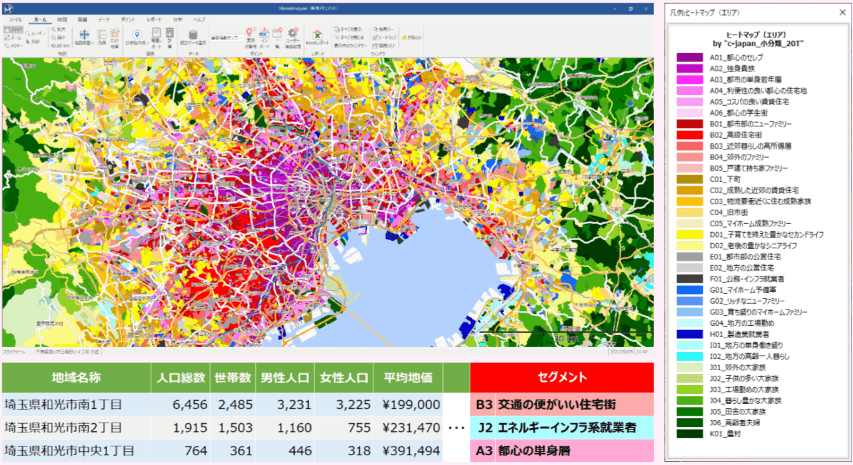Select the scroll map tool
The image size is (853, 465).
pyautogui.click(x=14, y=30)
